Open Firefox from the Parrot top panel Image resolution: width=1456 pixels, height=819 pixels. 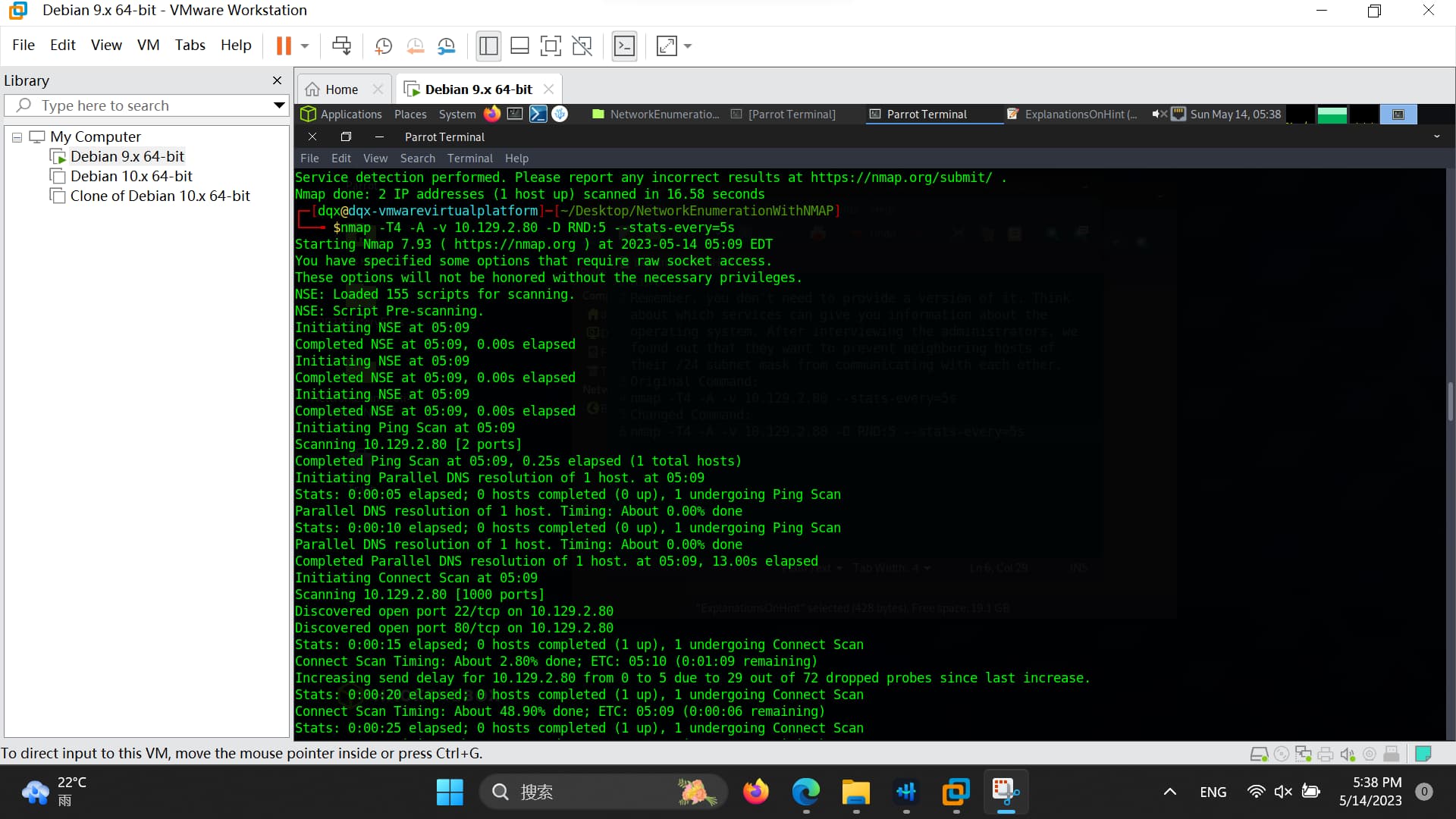point(492,114)
